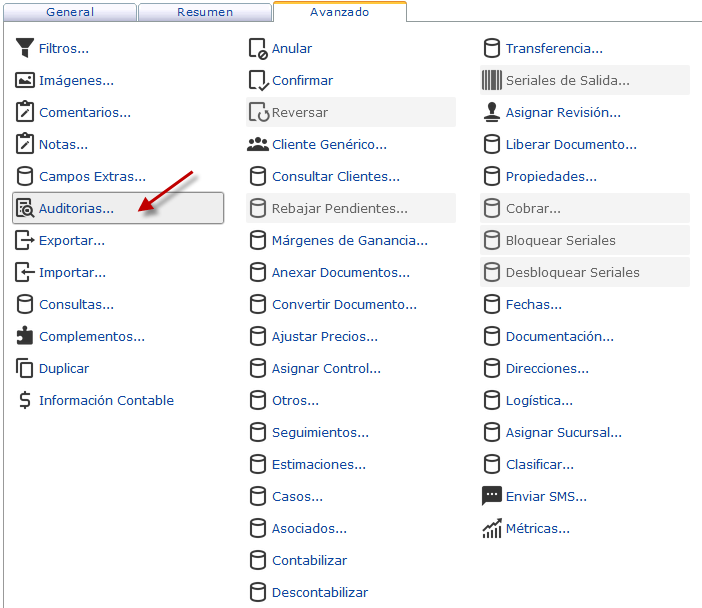
Task: Click disabled Bloquear Seriales entry
Action: 585,240
